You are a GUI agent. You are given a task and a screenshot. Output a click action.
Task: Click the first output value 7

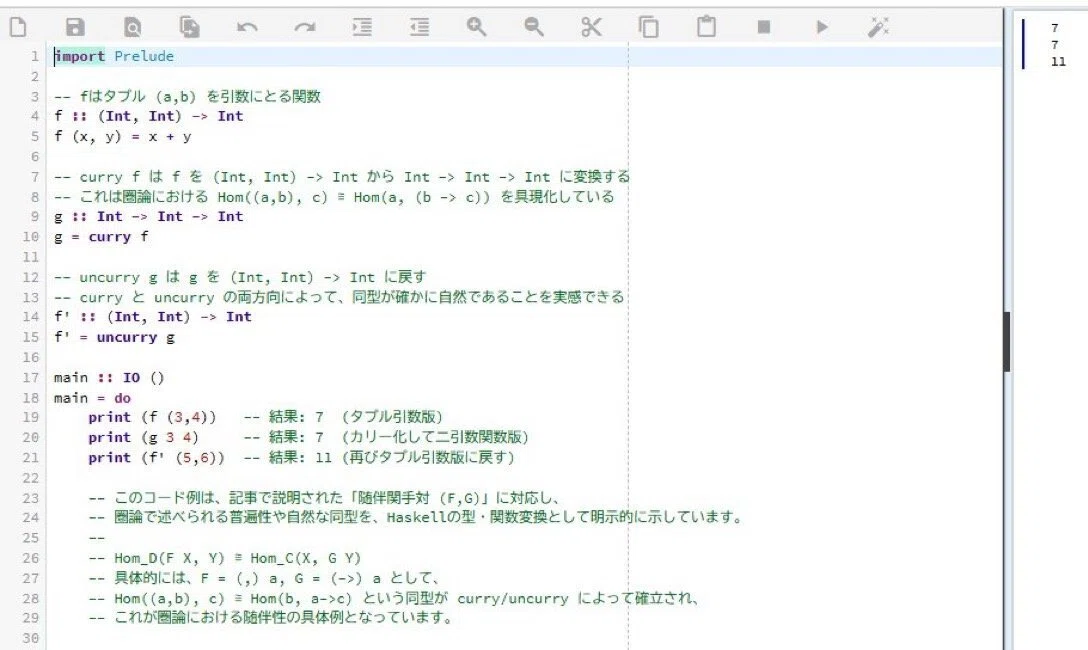pos(1055,28)
